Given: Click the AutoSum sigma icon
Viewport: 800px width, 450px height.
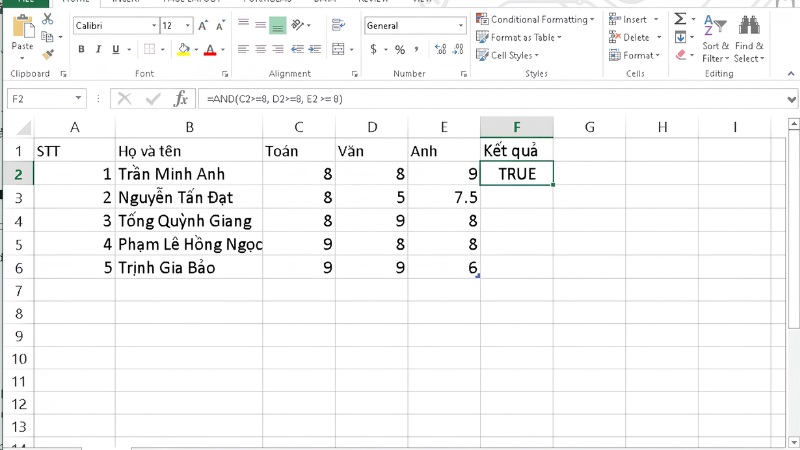Looking at the screenshot, I should pyautogui.click(x=680, y=19).
